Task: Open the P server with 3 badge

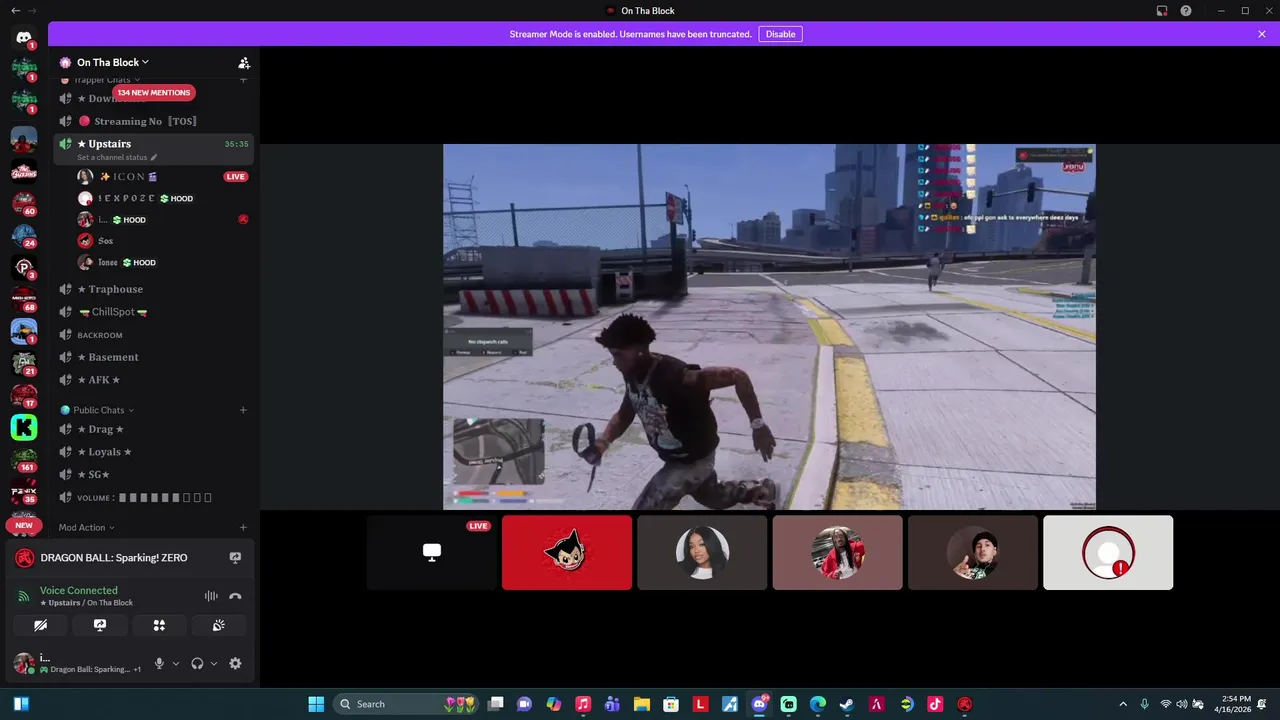Action: coord(24,267)
